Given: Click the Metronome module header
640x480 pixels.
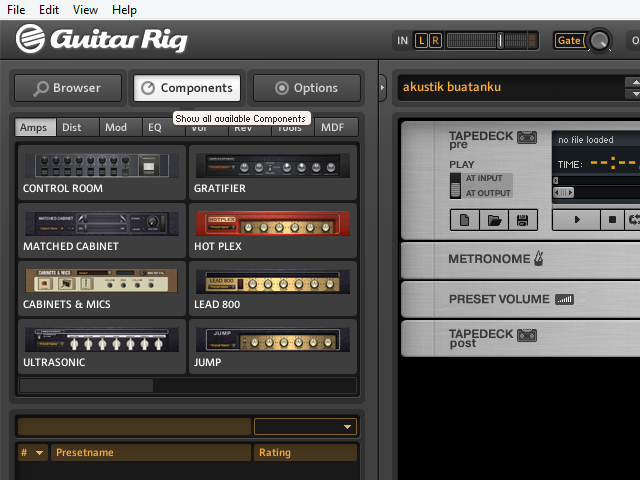Looking at the screenshot, I should tap(520, 260).
